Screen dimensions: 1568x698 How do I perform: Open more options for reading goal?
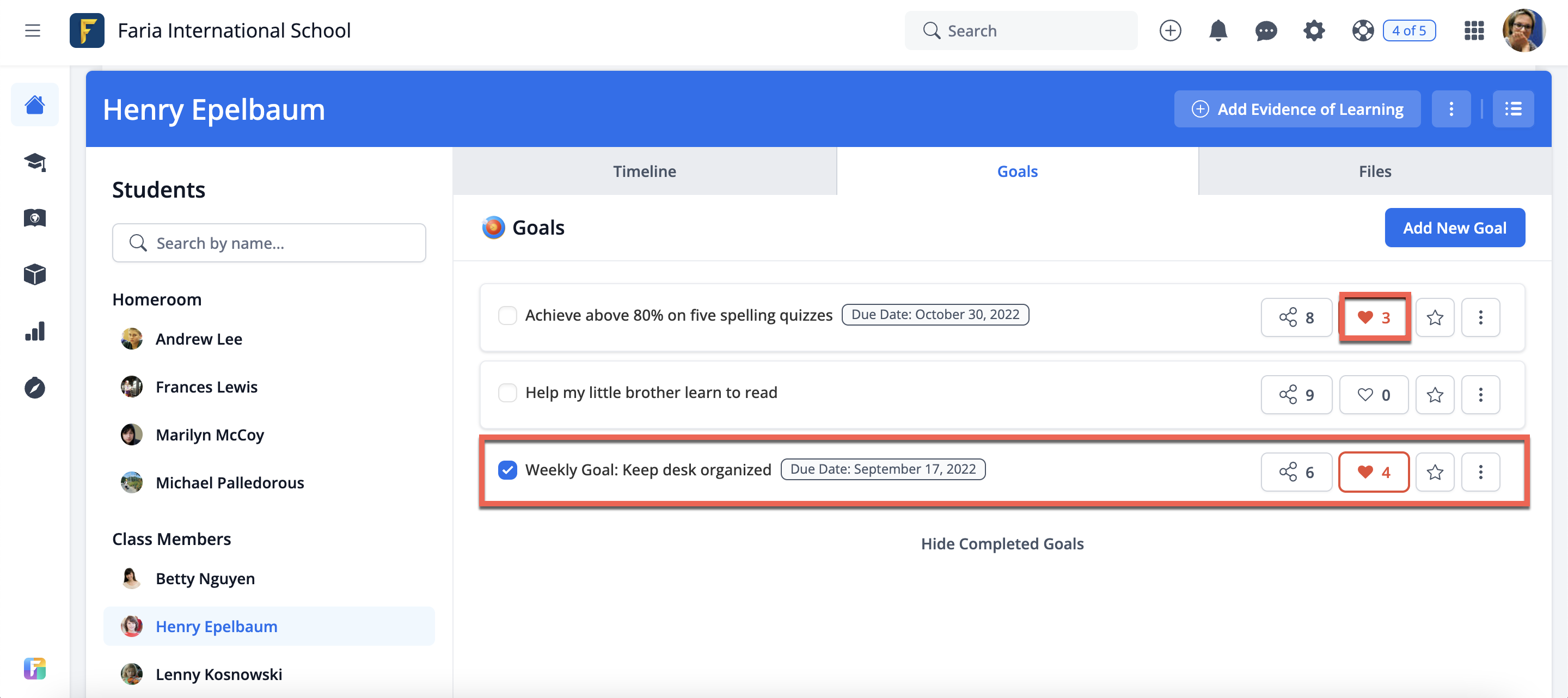(x=1480, y=394)
